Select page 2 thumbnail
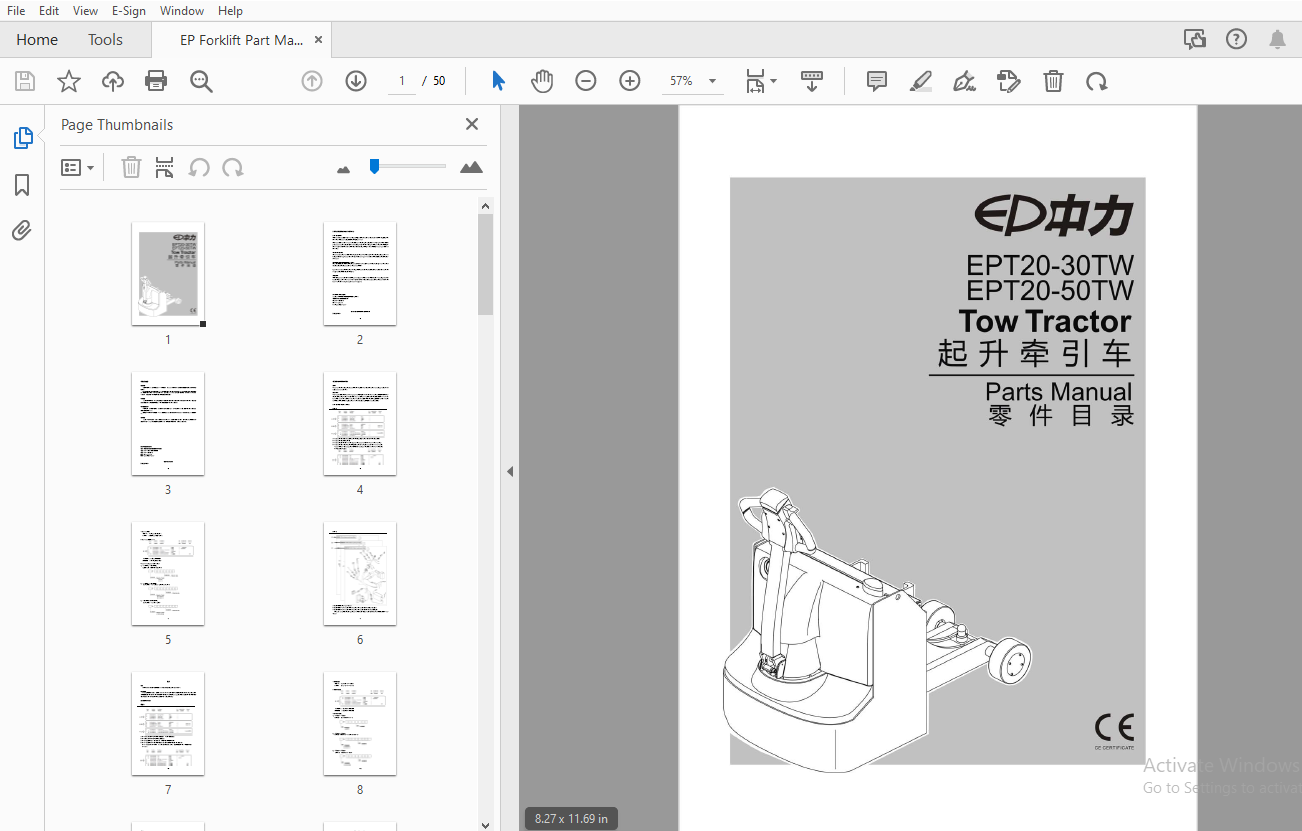 coord(360,274)
